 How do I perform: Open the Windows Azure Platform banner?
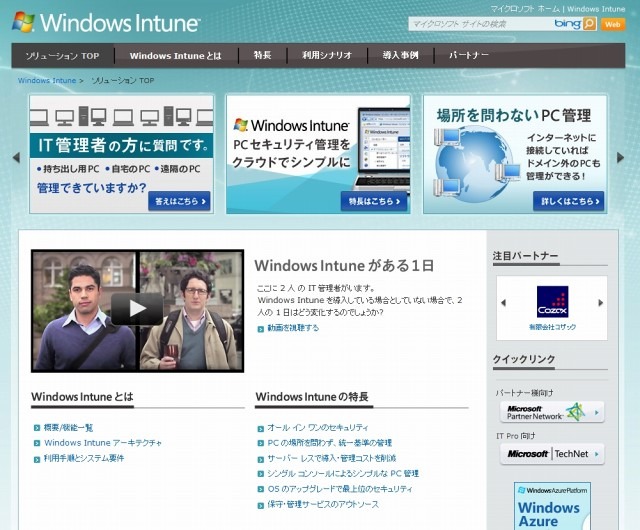coord(552,506)
